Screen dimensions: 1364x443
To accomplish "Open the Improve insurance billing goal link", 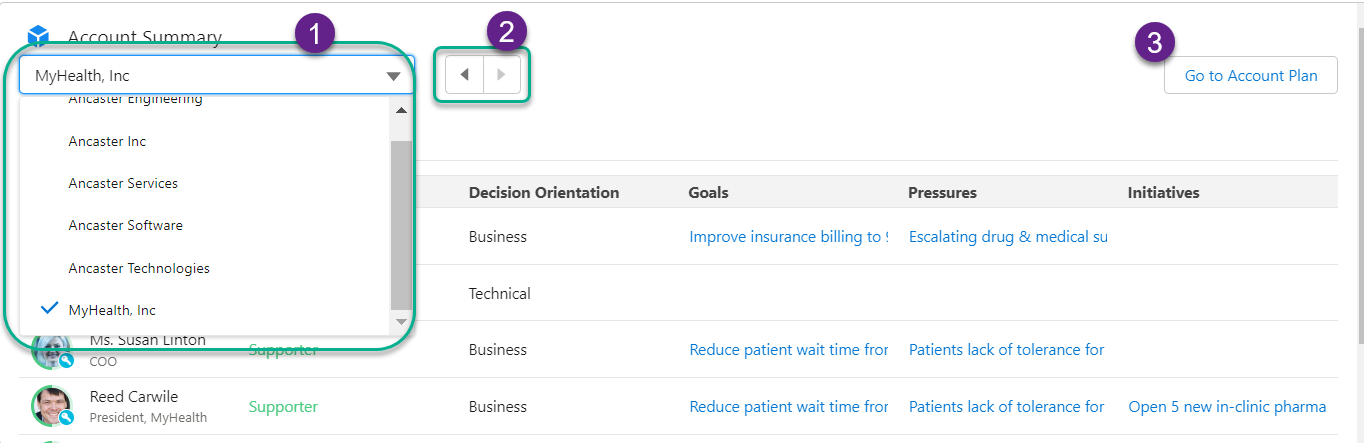I will (788, 237).
